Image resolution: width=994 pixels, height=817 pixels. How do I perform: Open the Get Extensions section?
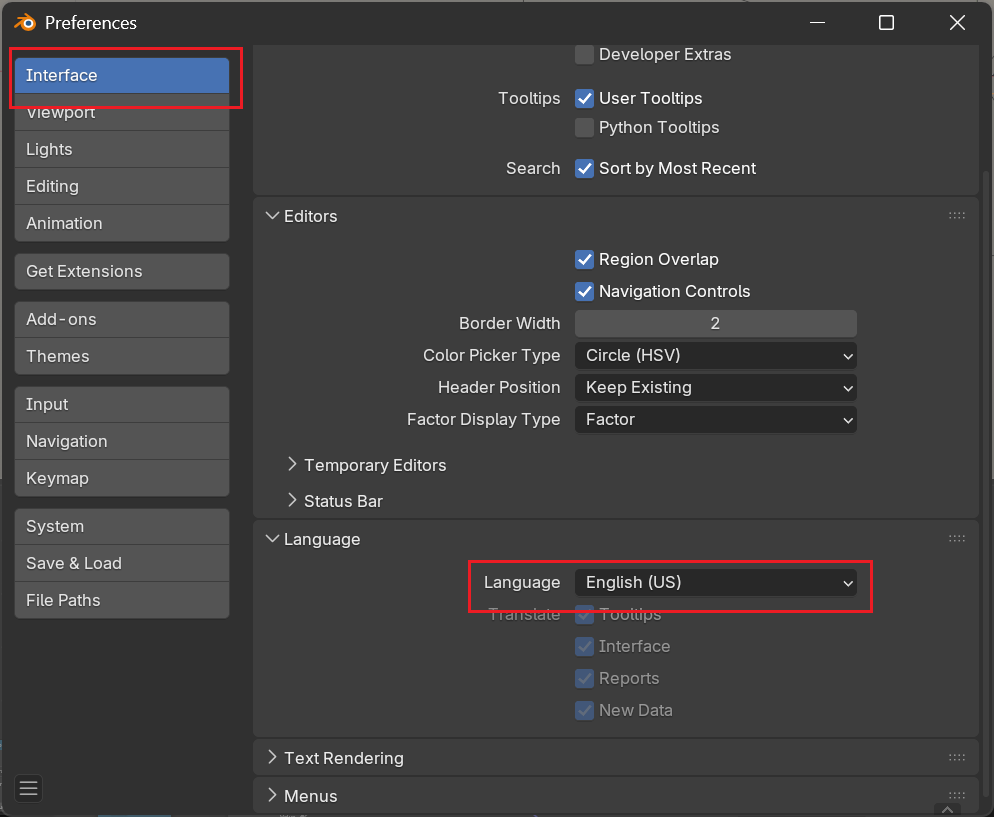click(x=122, y=271)
